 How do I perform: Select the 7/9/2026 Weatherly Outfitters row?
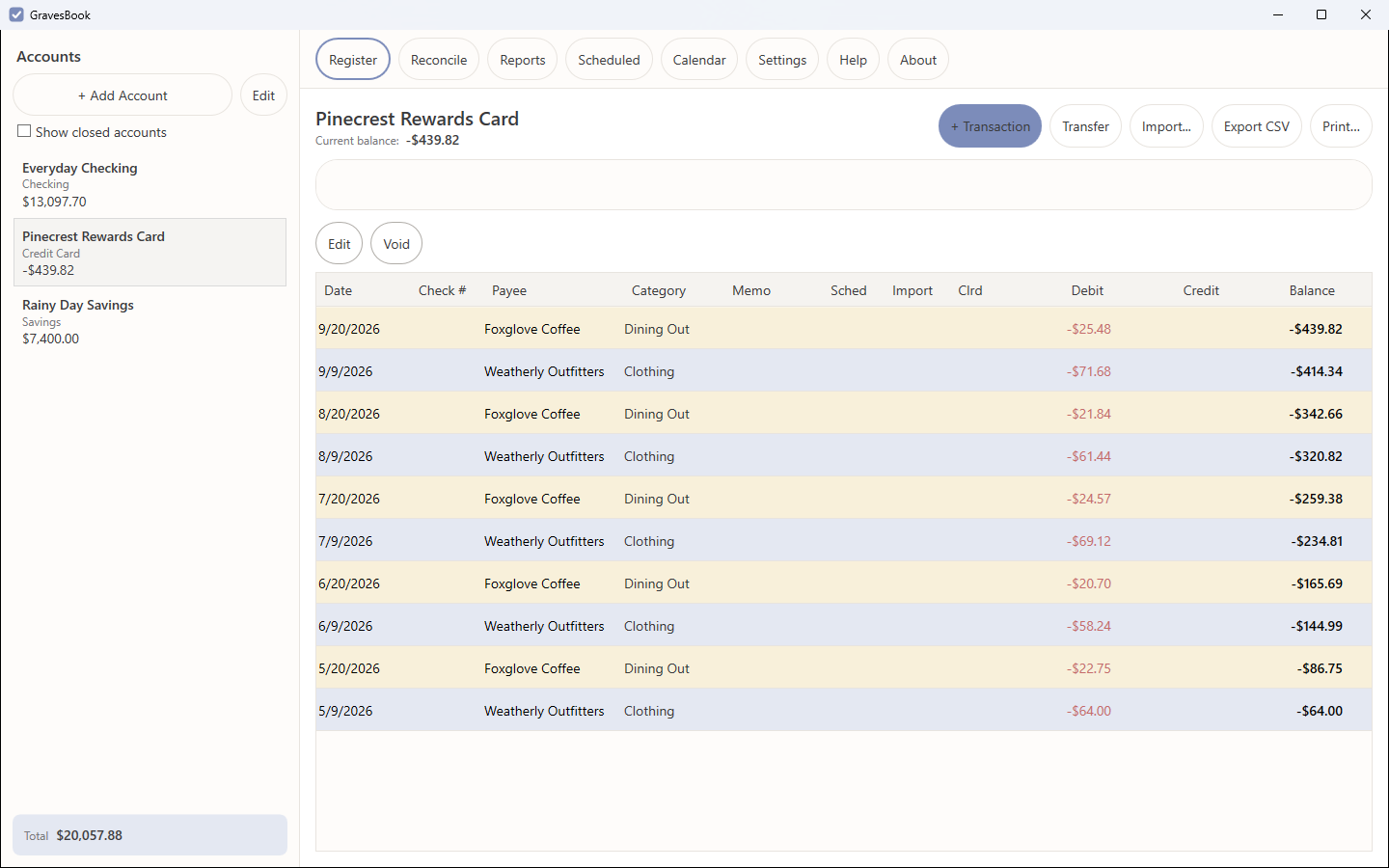pyautogui.click(x=844, y=541)
